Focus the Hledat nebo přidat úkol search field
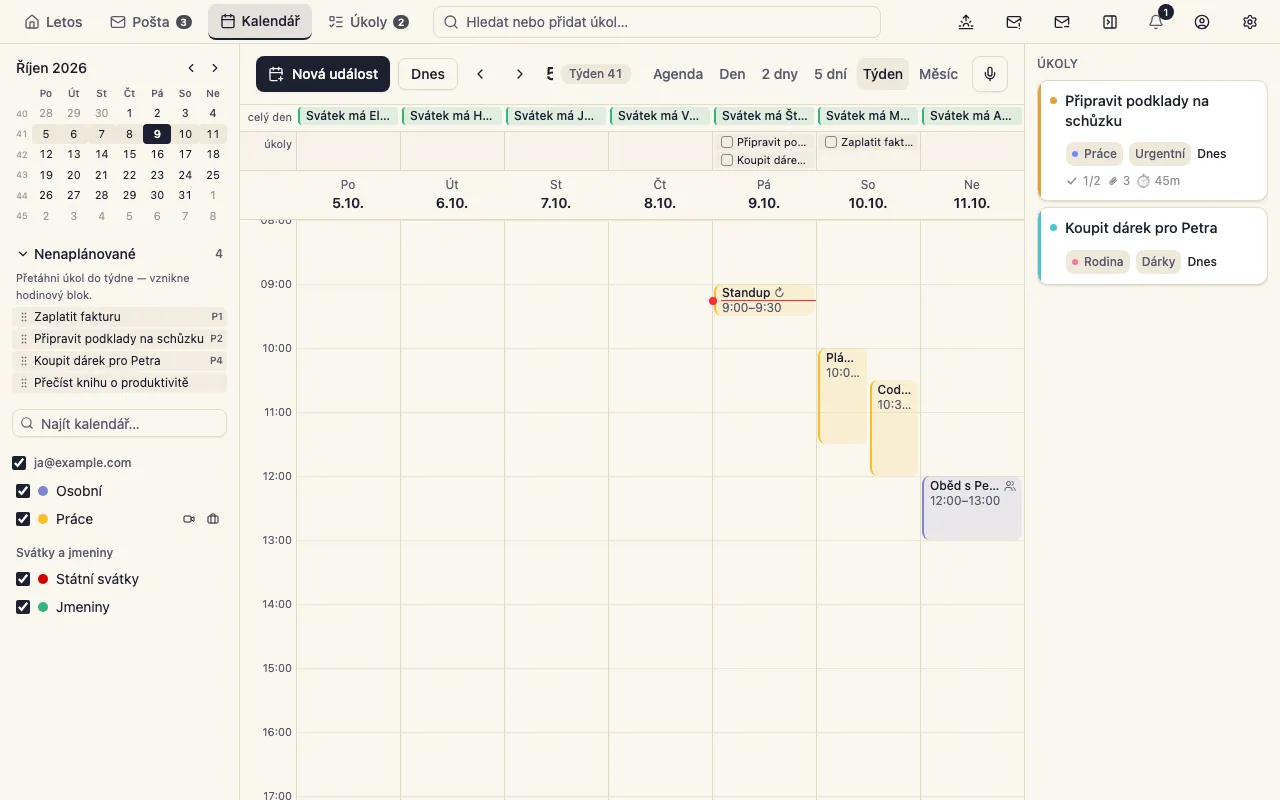This screenshot has height=800, width=1280. click(657, 22)
